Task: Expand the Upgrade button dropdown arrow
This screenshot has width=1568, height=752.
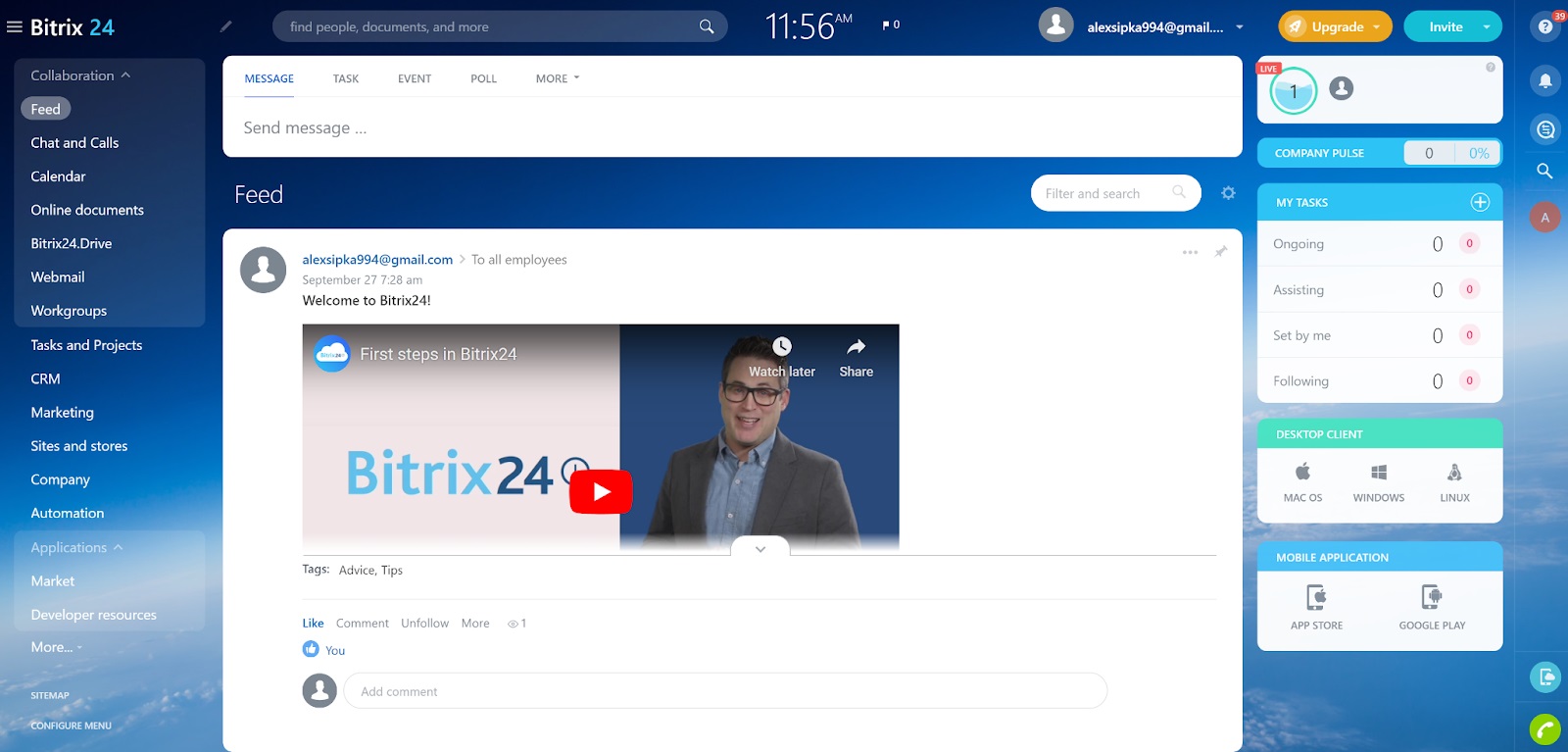Action: coord(1377,27)
